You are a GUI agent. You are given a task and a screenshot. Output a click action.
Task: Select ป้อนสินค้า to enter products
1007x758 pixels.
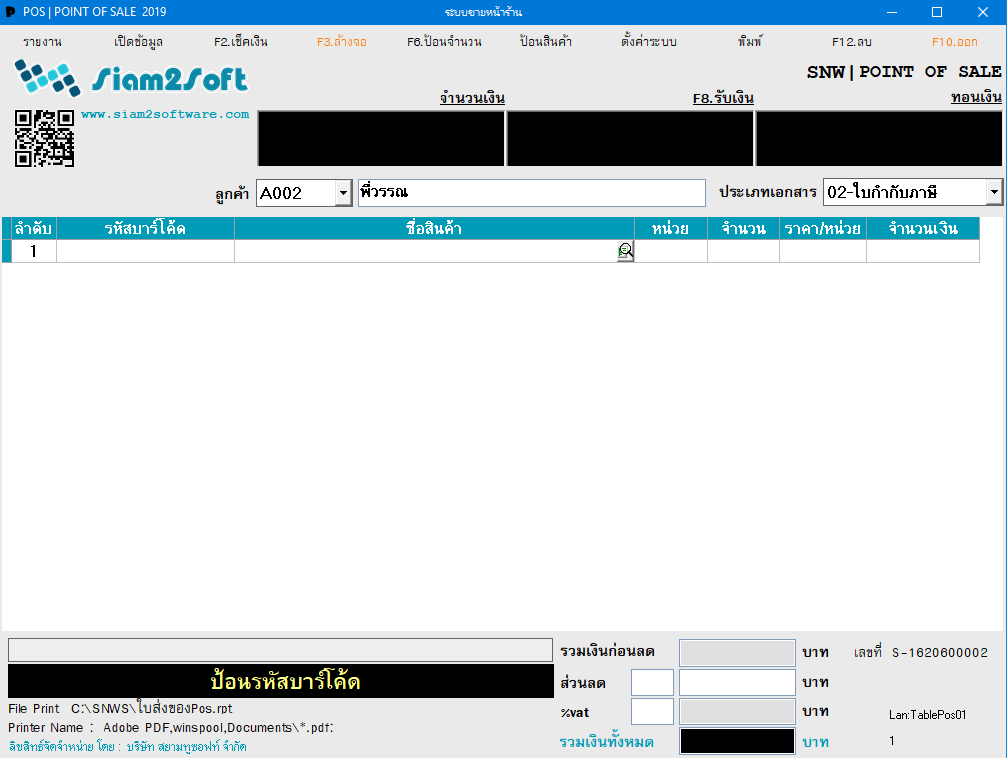(546, 41)
